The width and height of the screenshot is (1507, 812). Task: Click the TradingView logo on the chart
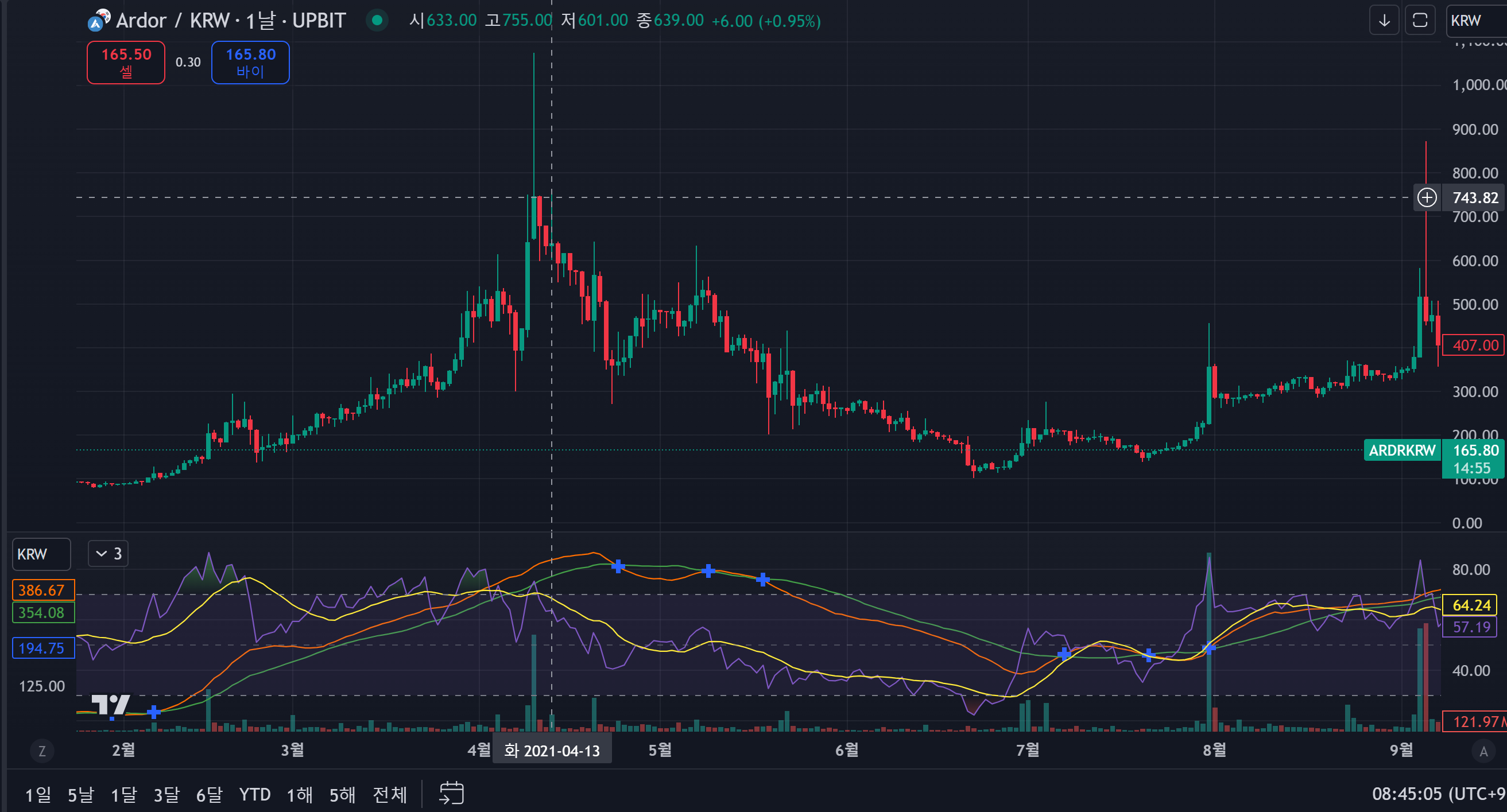111,706
